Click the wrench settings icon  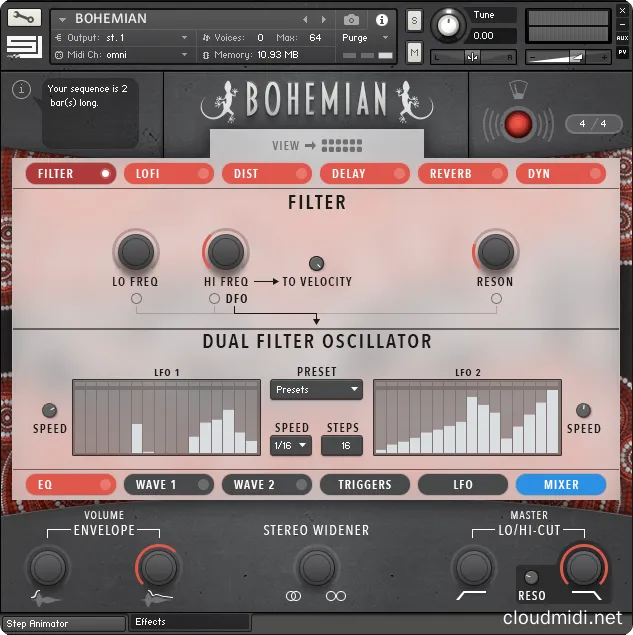tap(25, 18)
